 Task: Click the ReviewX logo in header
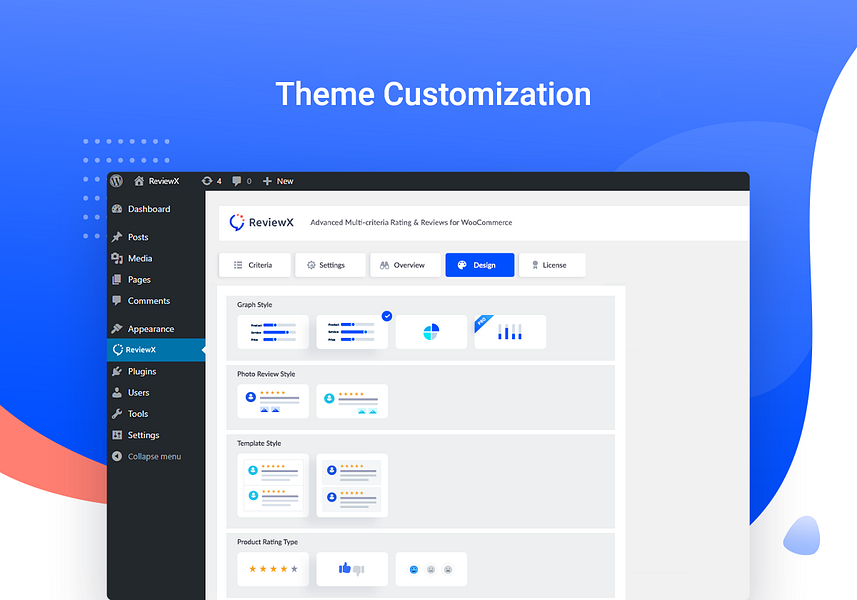(261, 222)
